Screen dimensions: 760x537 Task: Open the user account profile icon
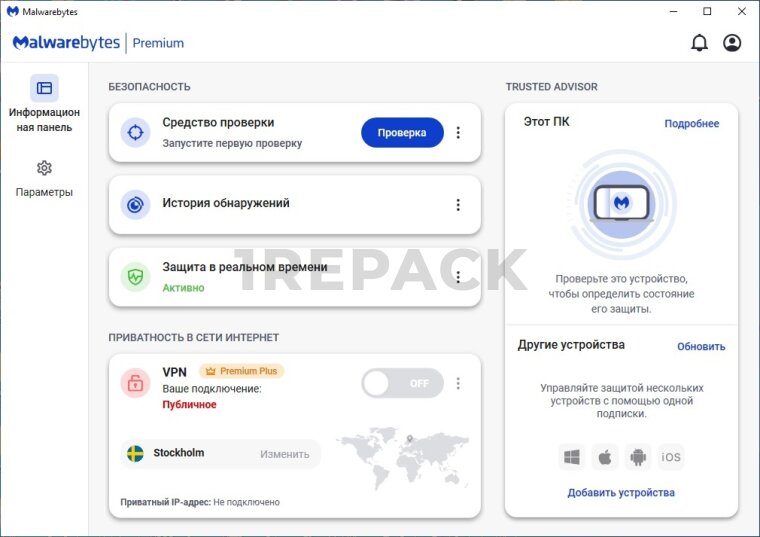click(732, 43)
